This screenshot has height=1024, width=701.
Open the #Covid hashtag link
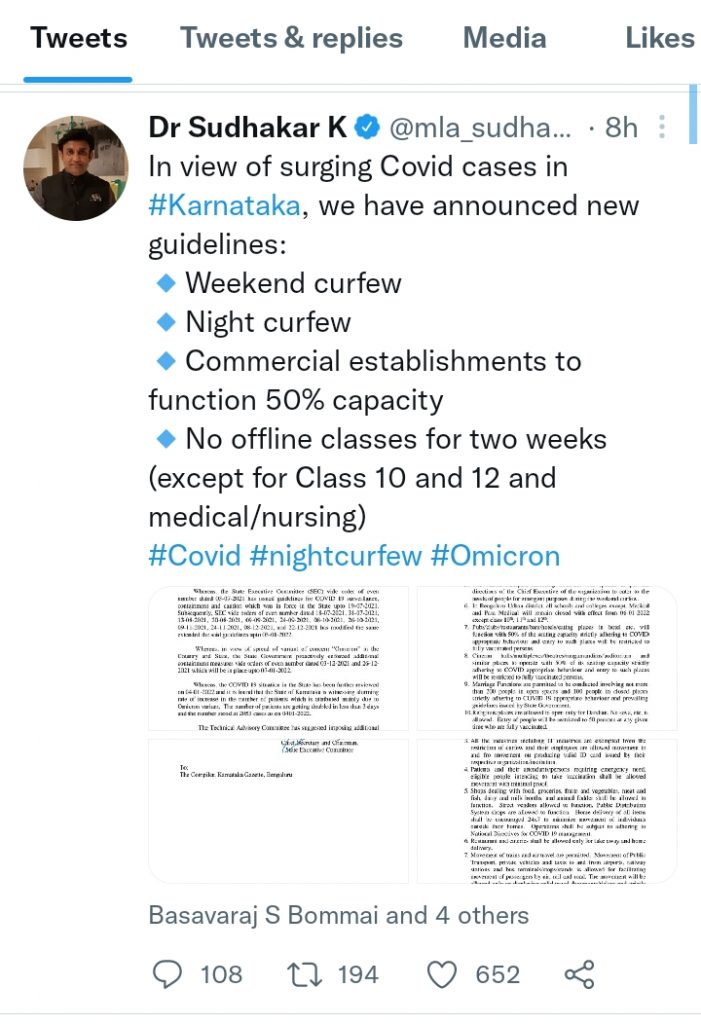click(194, 556)
